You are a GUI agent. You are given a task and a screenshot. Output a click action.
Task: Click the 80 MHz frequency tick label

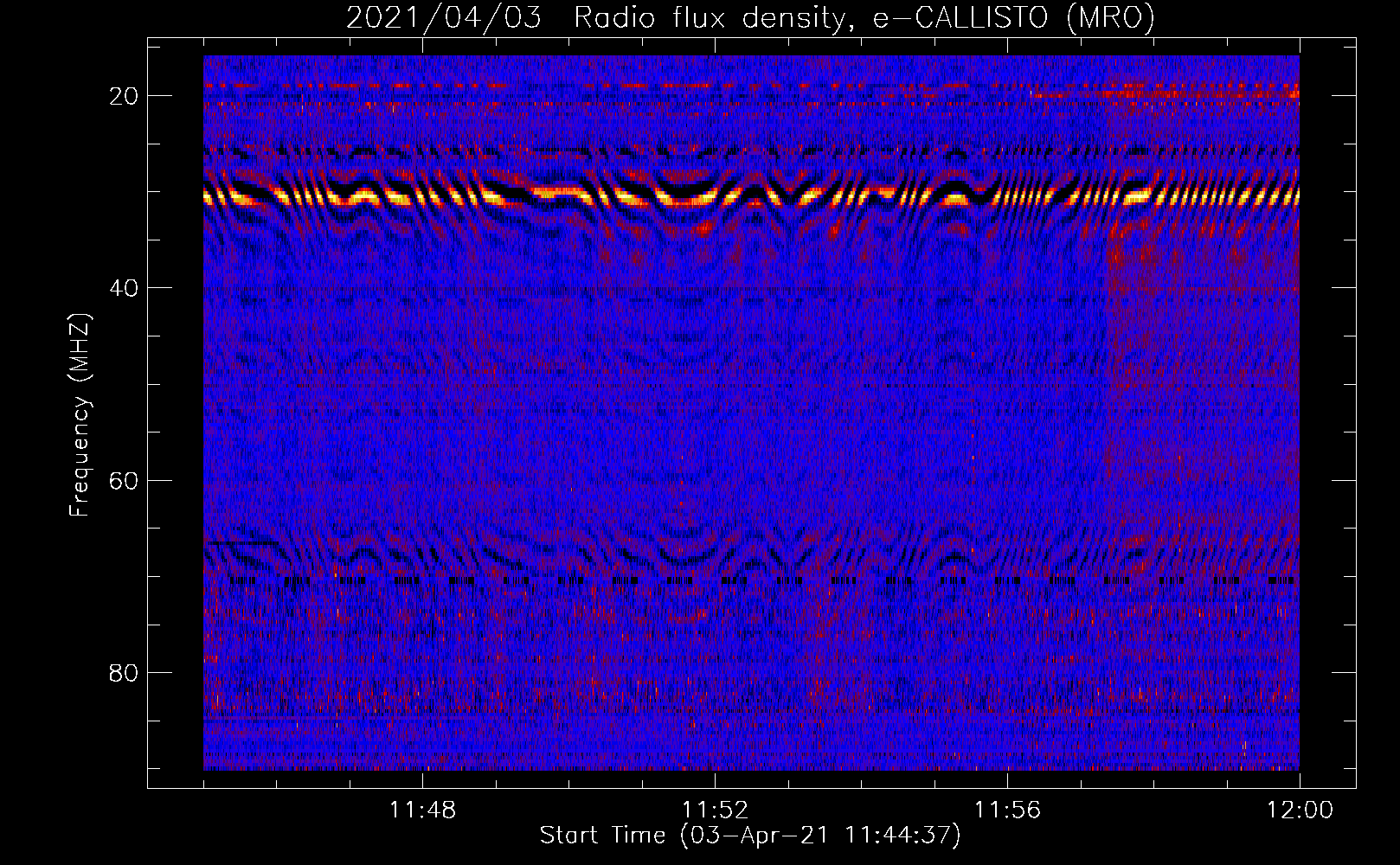[x=125, y=673]
